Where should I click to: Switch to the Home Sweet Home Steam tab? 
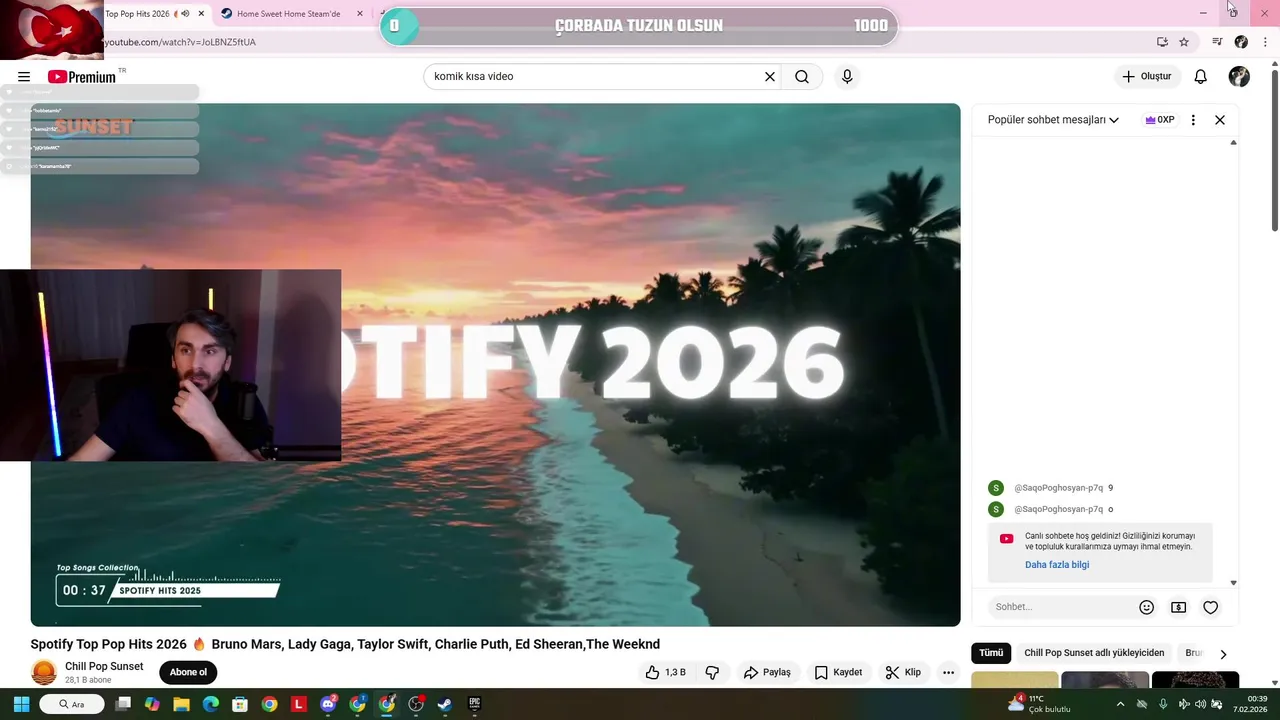pyautogui.click(x=290, y=14)
